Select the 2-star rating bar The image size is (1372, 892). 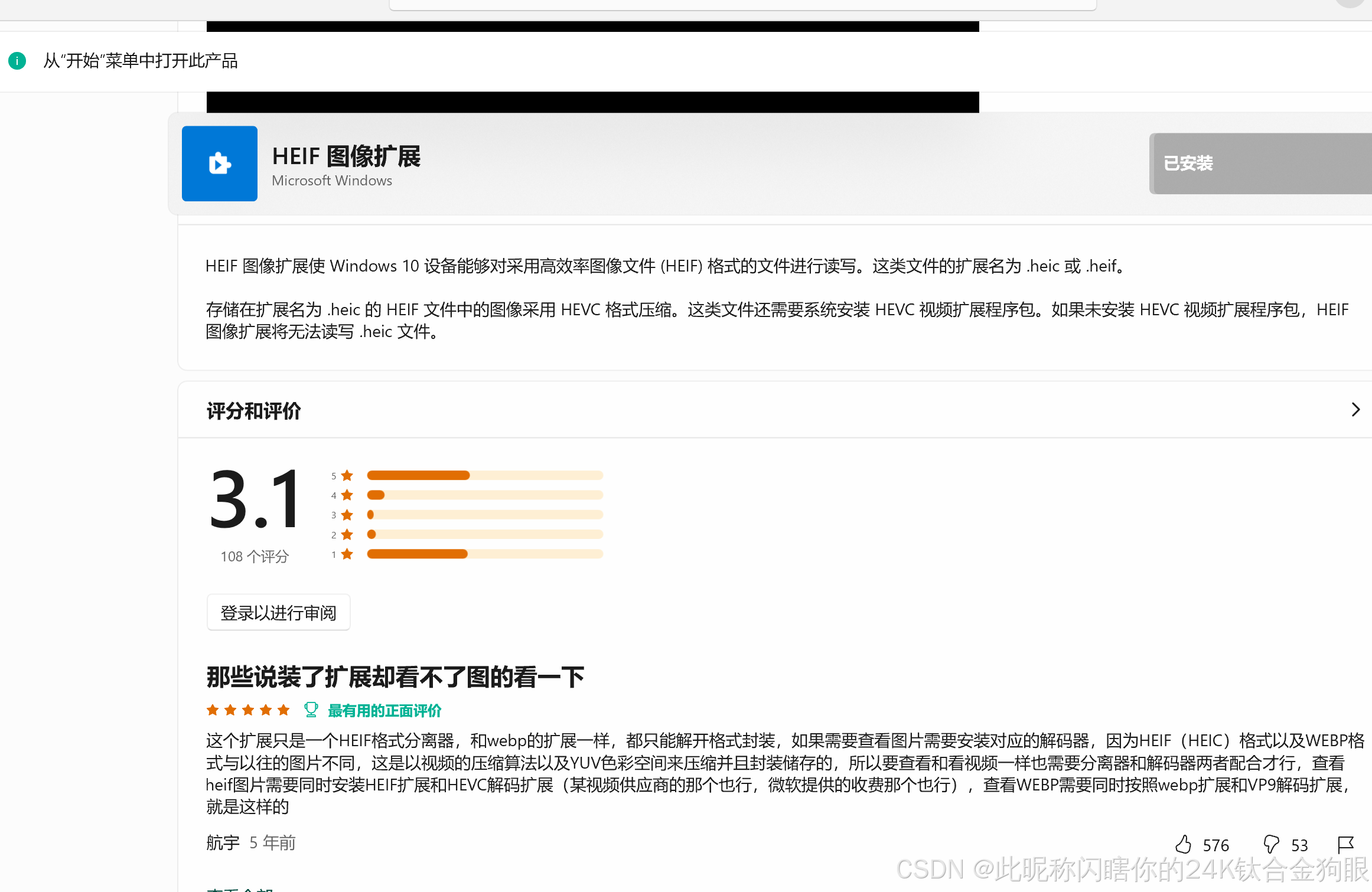[x=484, y=534]
